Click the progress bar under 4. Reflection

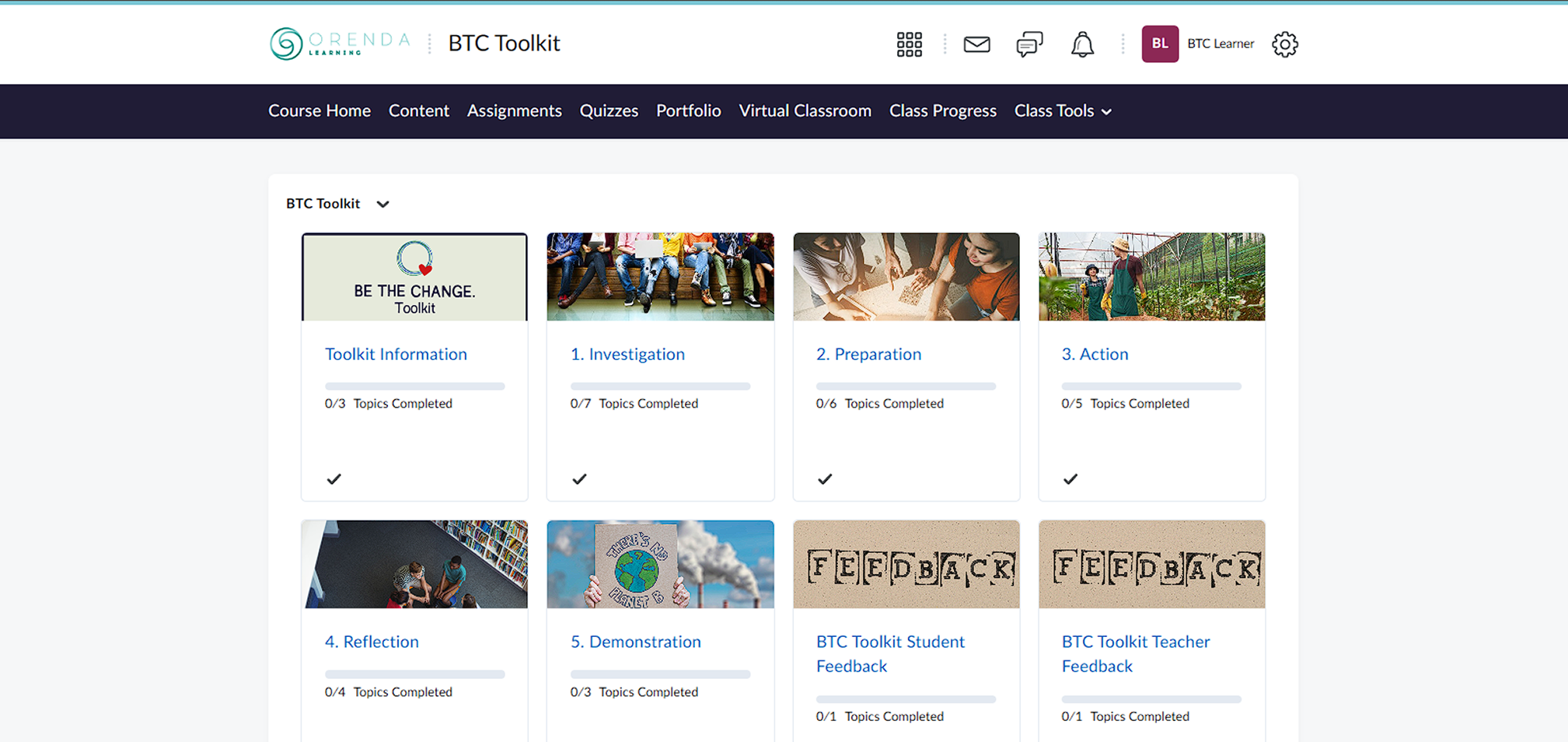(x=414, y=674)
